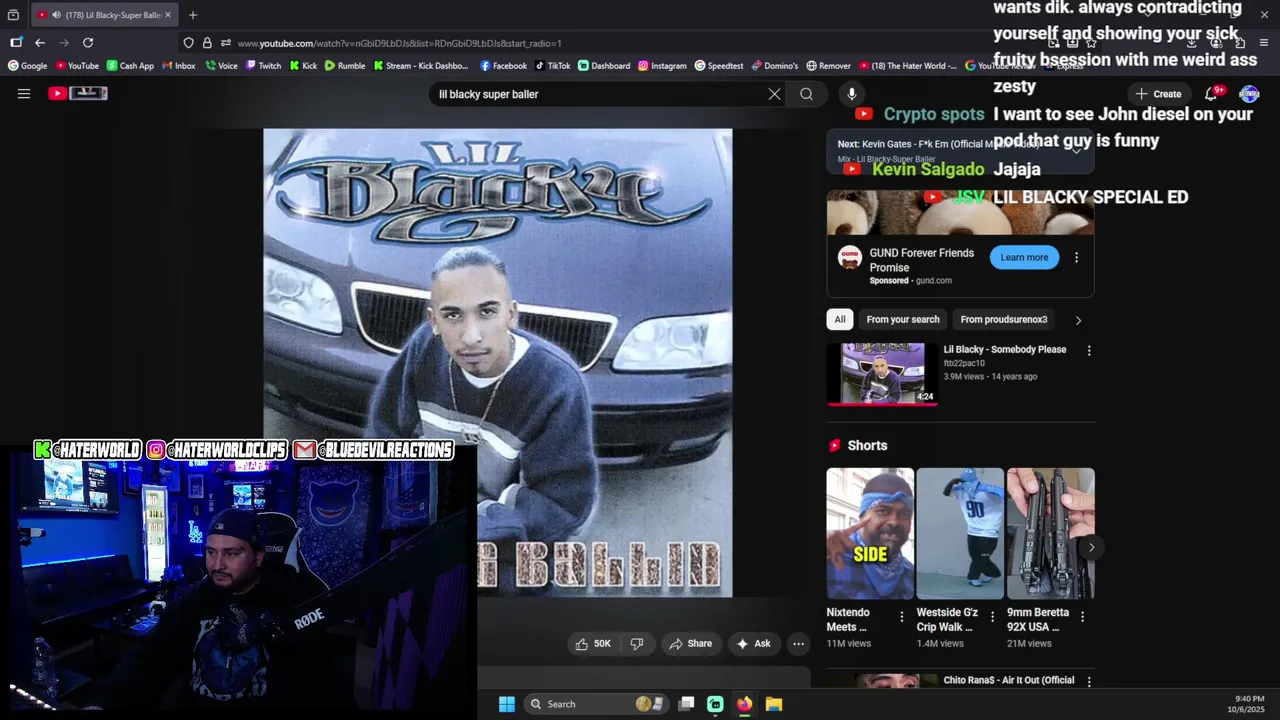Click the address bar URL

pos(399,43)
